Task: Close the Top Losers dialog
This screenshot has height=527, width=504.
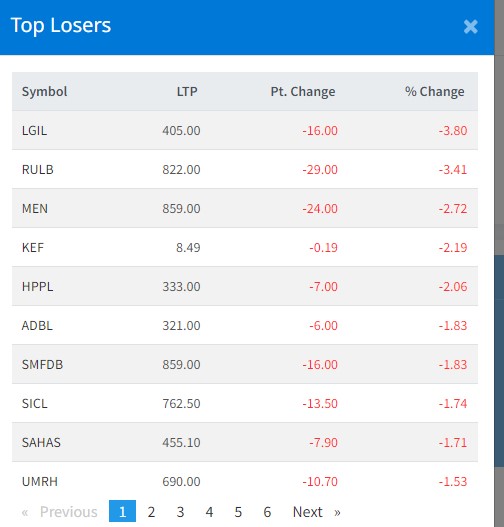Action: [x=470, y=27]
